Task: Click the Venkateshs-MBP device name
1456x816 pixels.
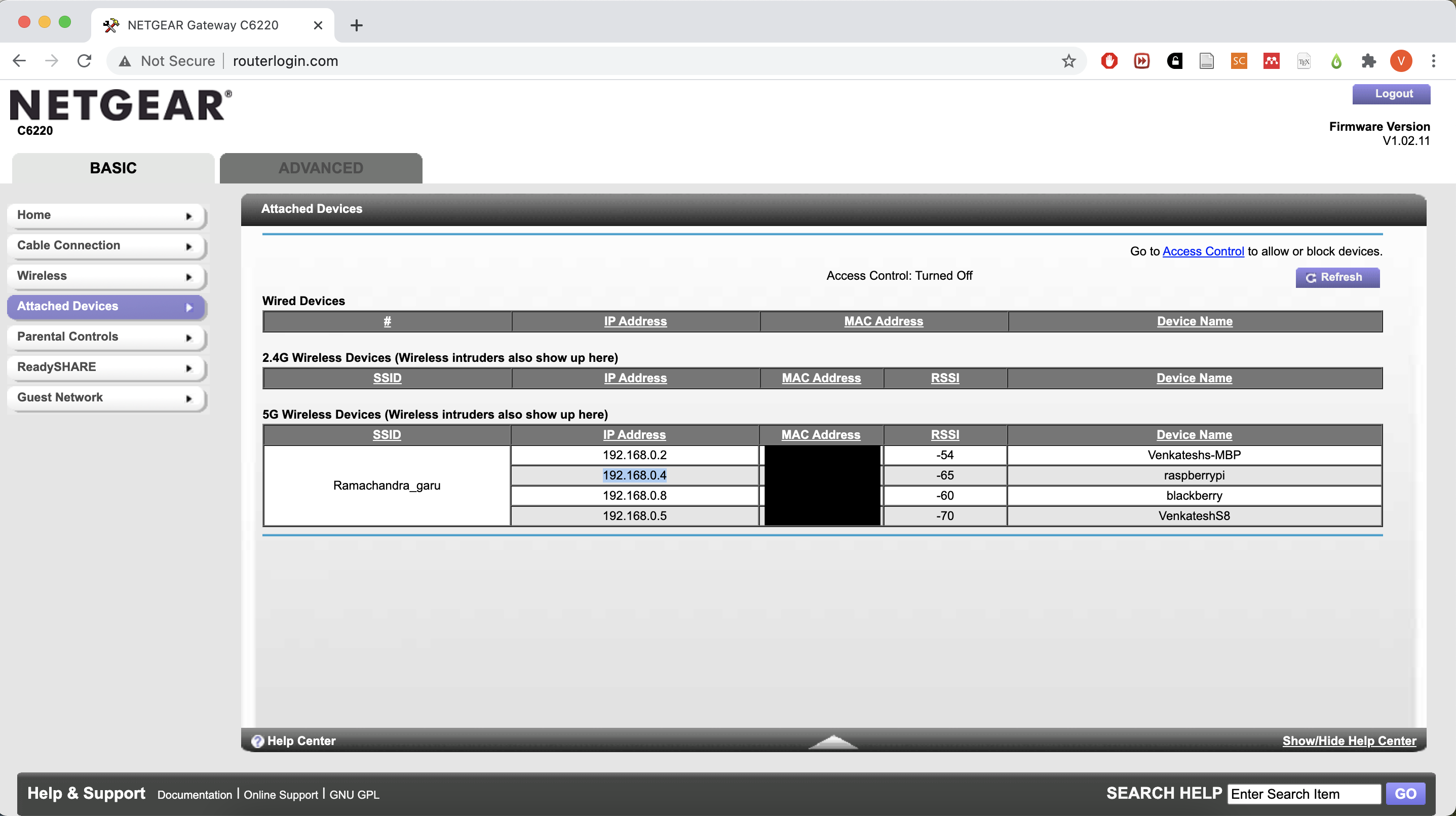Action: tap(1194, 455)
